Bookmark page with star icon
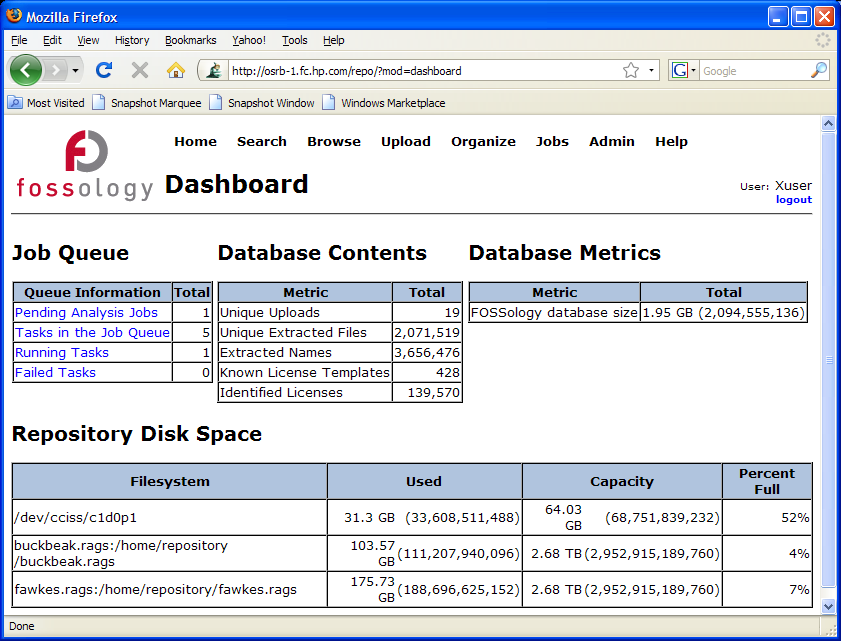The image size is (841, 641). pyautogui.click(x=631, y=71)
